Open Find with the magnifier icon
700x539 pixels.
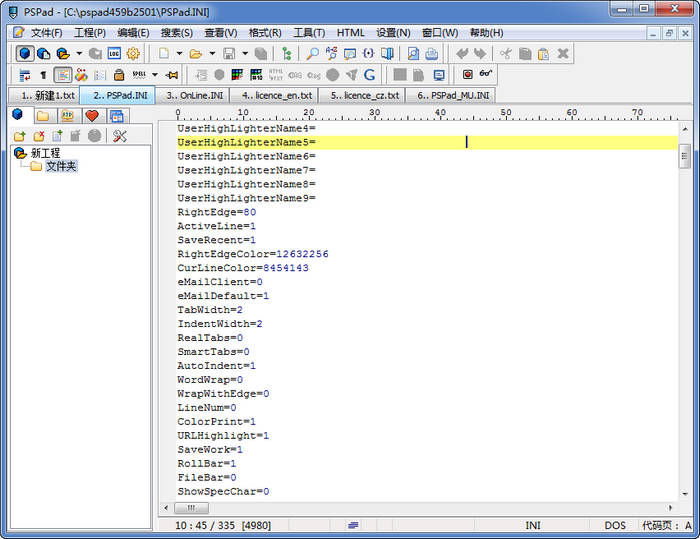[x=312, y=54]
